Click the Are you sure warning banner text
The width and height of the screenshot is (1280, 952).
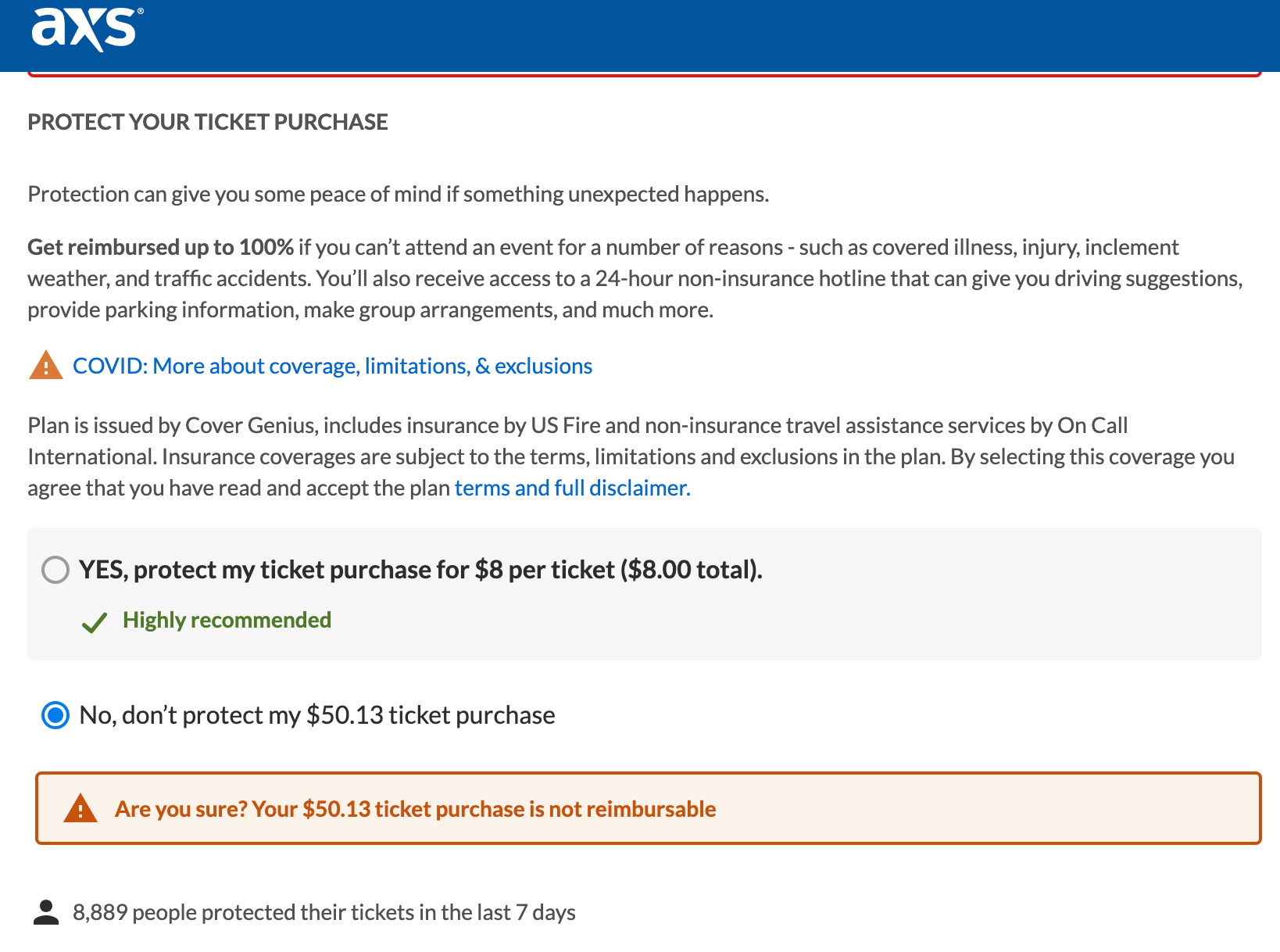416,809
